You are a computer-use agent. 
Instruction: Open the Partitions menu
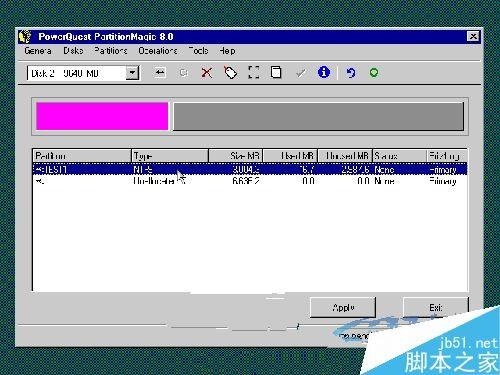pos(111,51)
